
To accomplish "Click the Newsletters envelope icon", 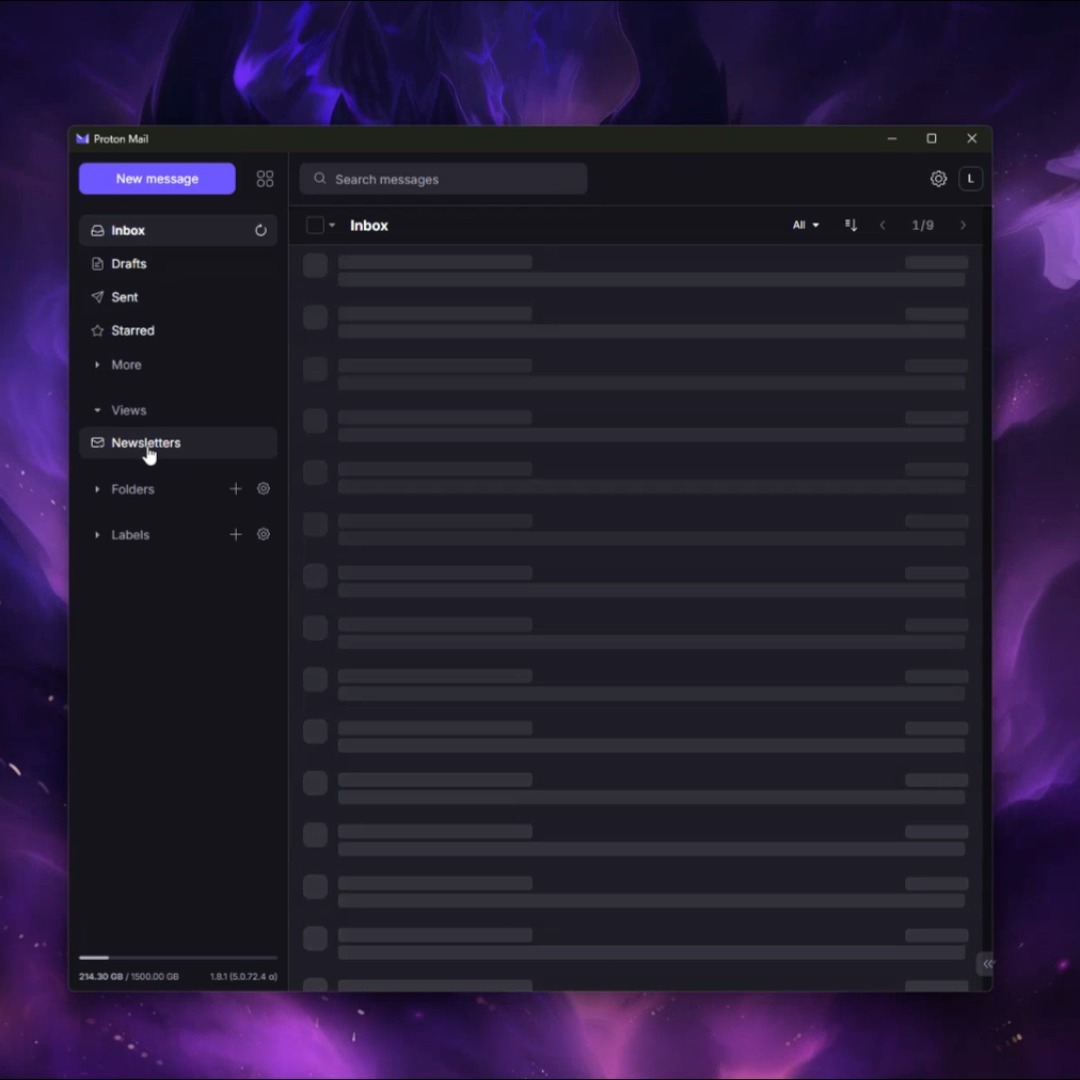I will (x=97, y=443).
